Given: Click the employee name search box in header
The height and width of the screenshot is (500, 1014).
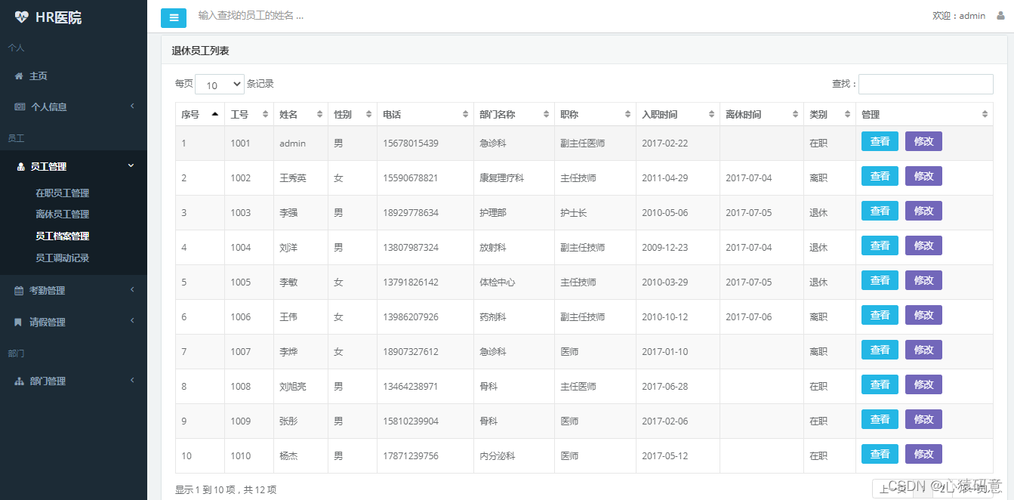Looking at the screenshot, I should (251, 16).
